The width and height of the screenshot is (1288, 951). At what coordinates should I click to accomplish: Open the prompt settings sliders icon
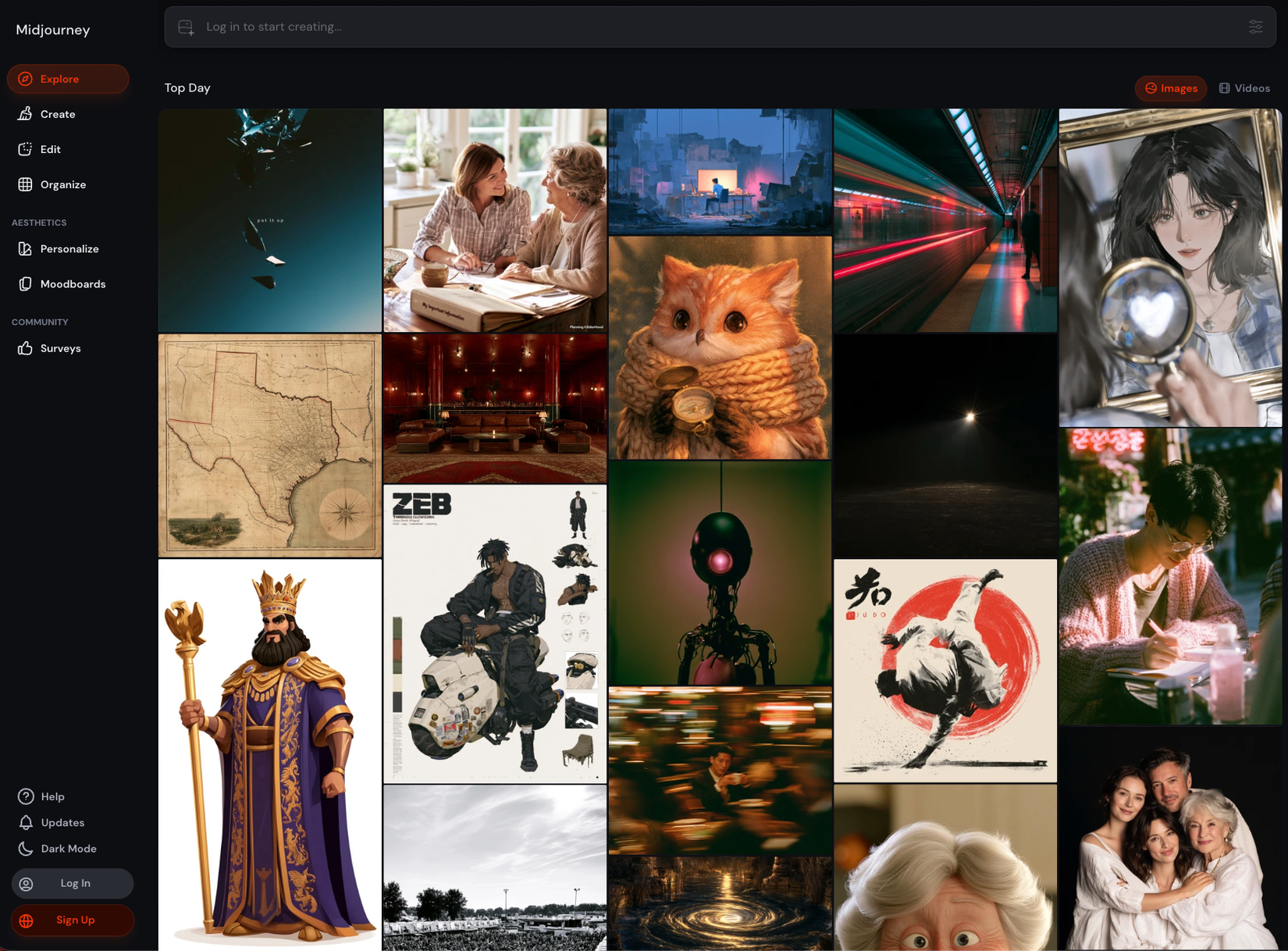(x=1255, y=27)
